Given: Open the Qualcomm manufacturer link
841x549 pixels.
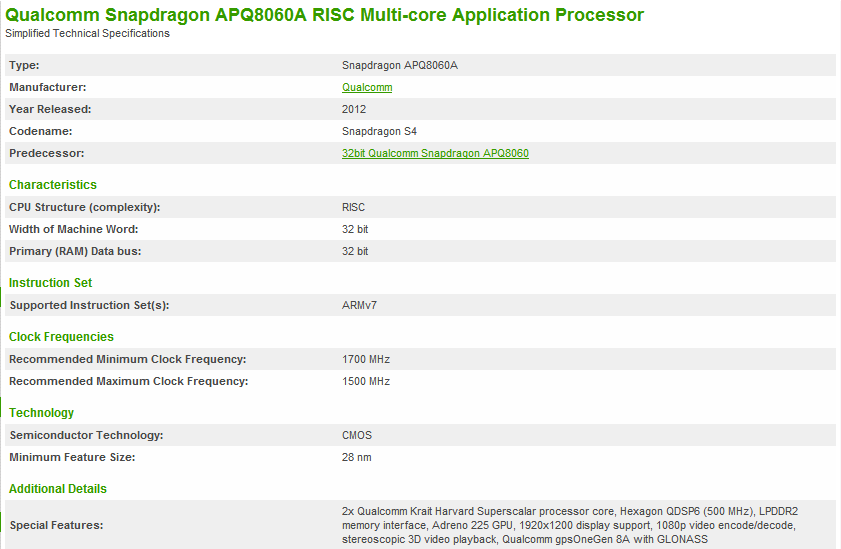Looking at the screenshot, I should (367, 87).
